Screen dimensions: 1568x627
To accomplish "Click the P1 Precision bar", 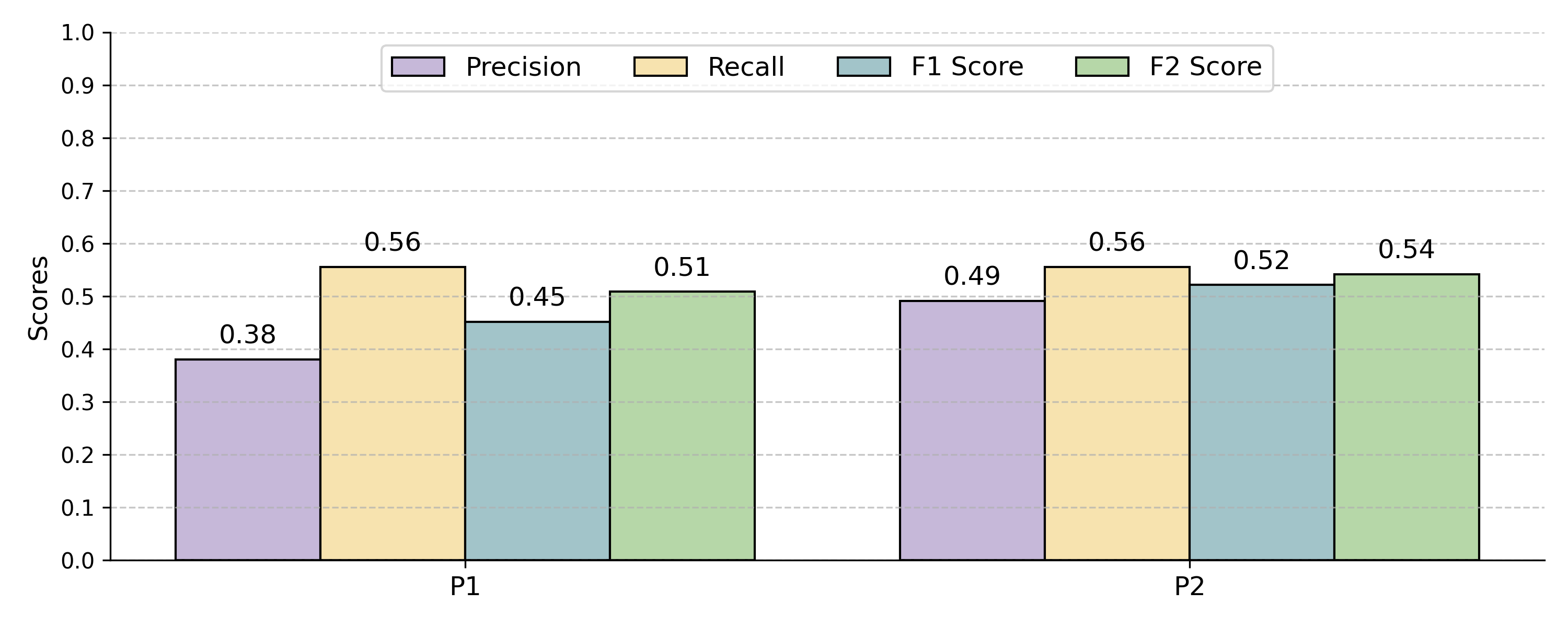I will coord(248,460).
